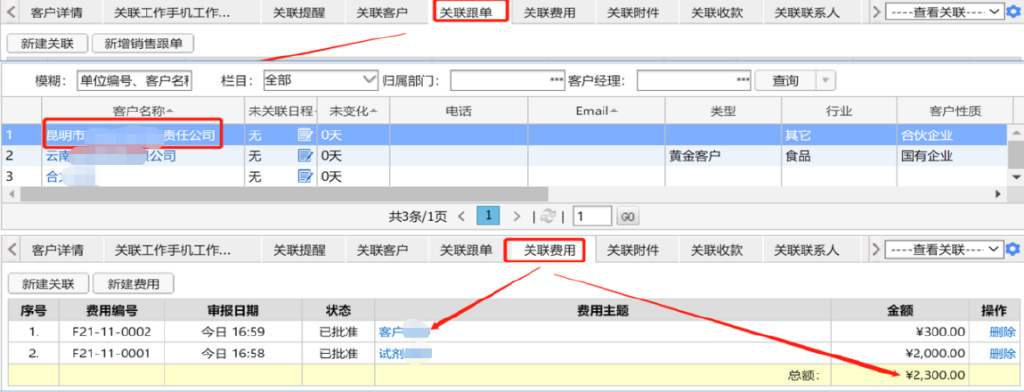The width and height of the screenshot is (1024, 392).
Task: Open settings gear in upper tab bar
Action: 1013,12
